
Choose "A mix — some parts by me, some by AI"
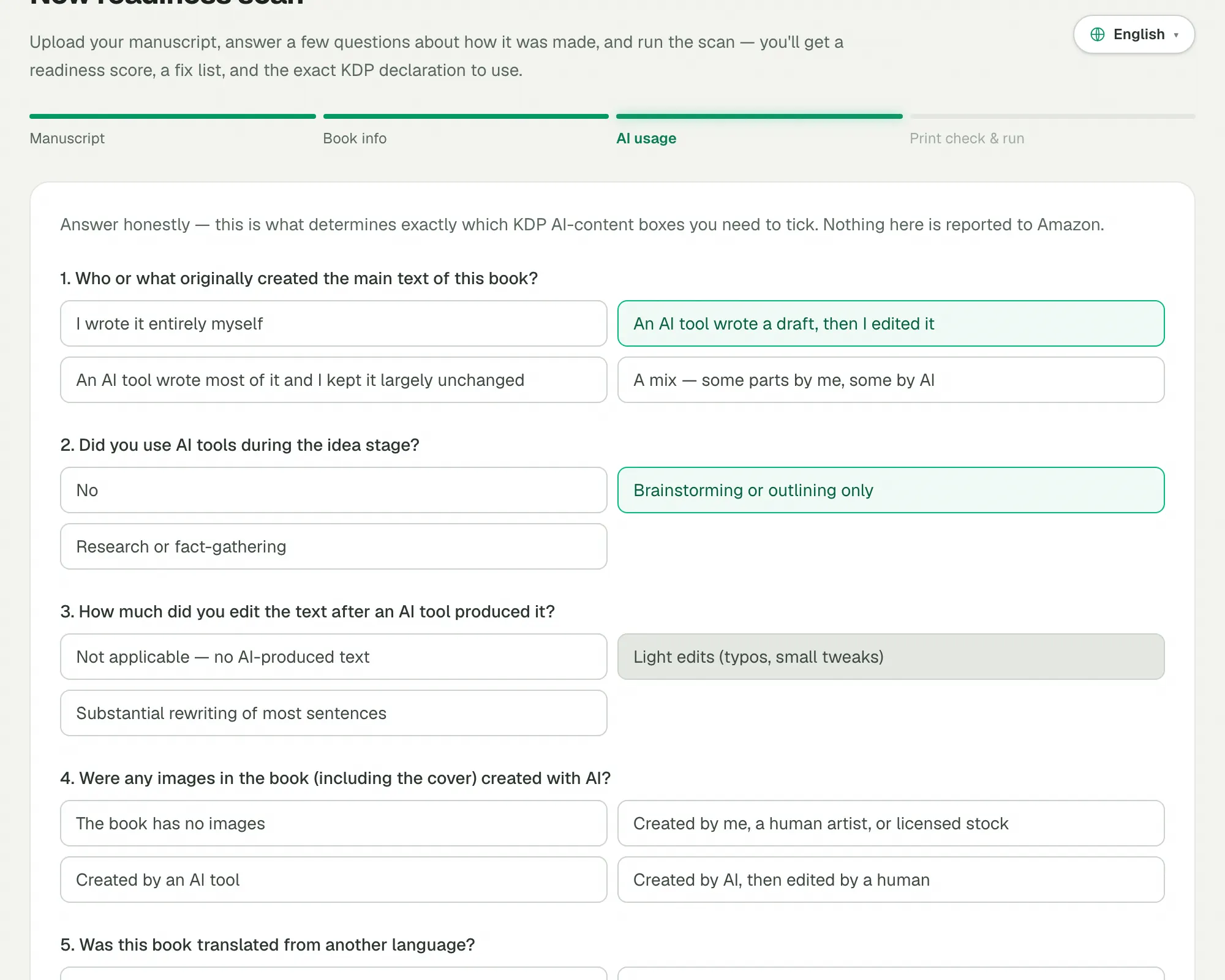point(891,380)
